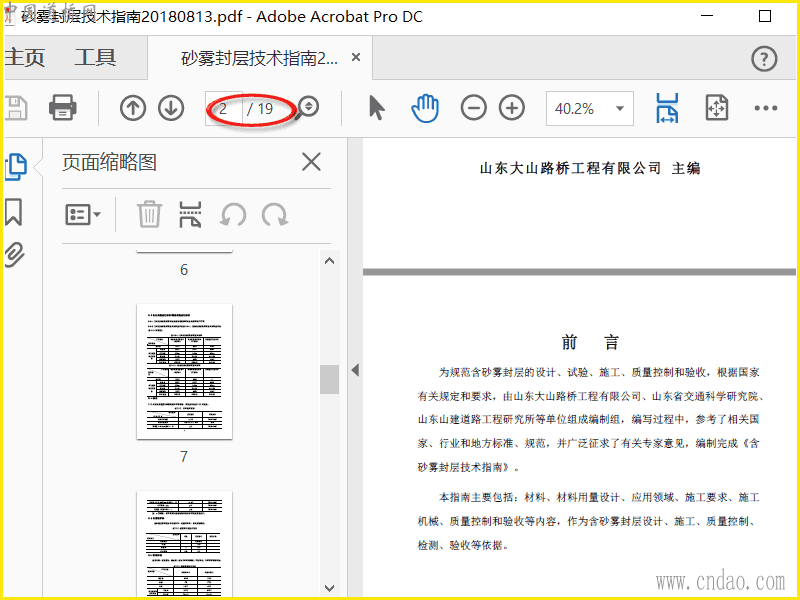This screenshot has width=800, height=600.
Task: Click the current page number field
Action: (x=223, y=108)
